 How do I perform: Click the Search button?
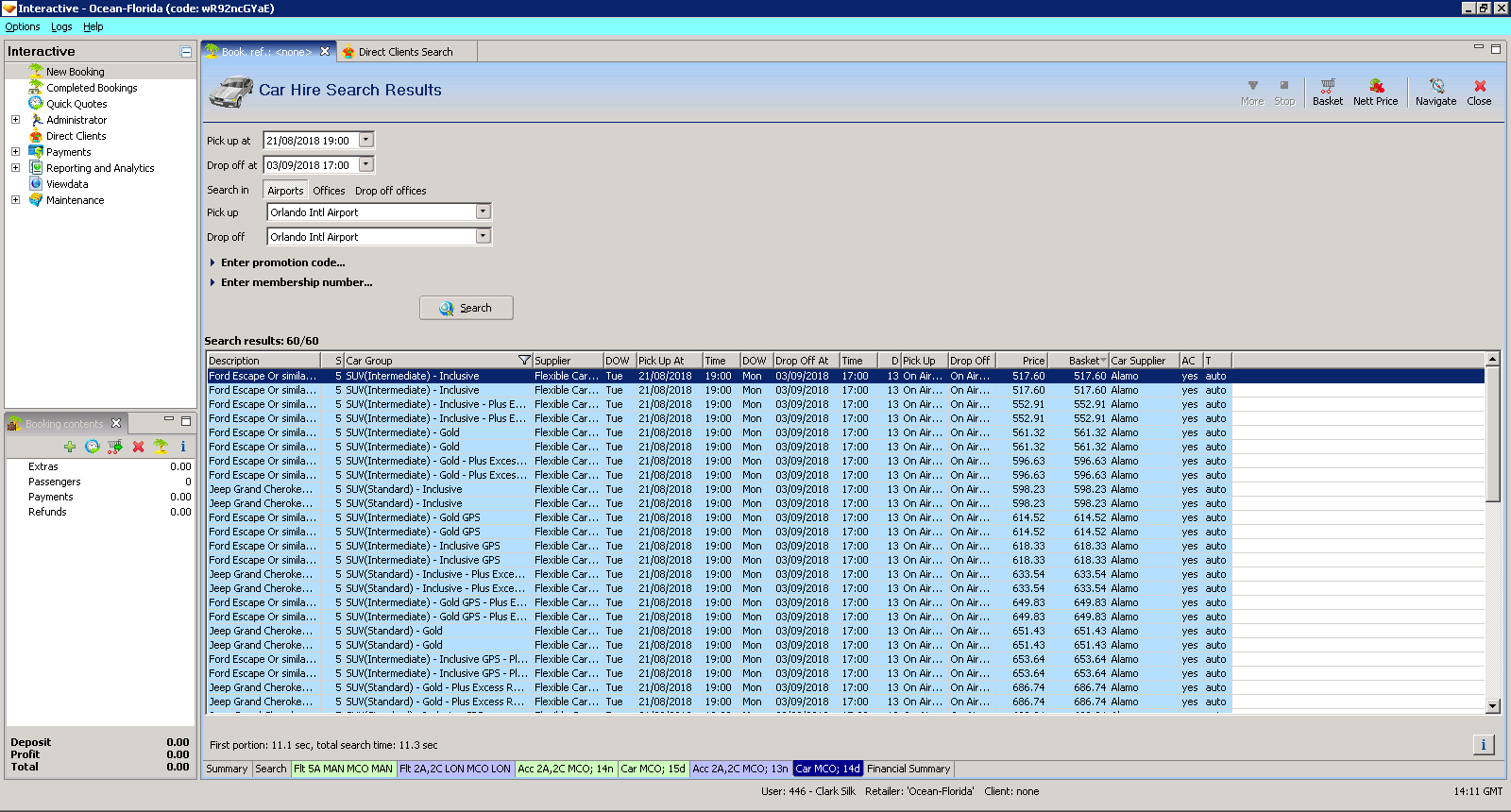pos(467,308)
